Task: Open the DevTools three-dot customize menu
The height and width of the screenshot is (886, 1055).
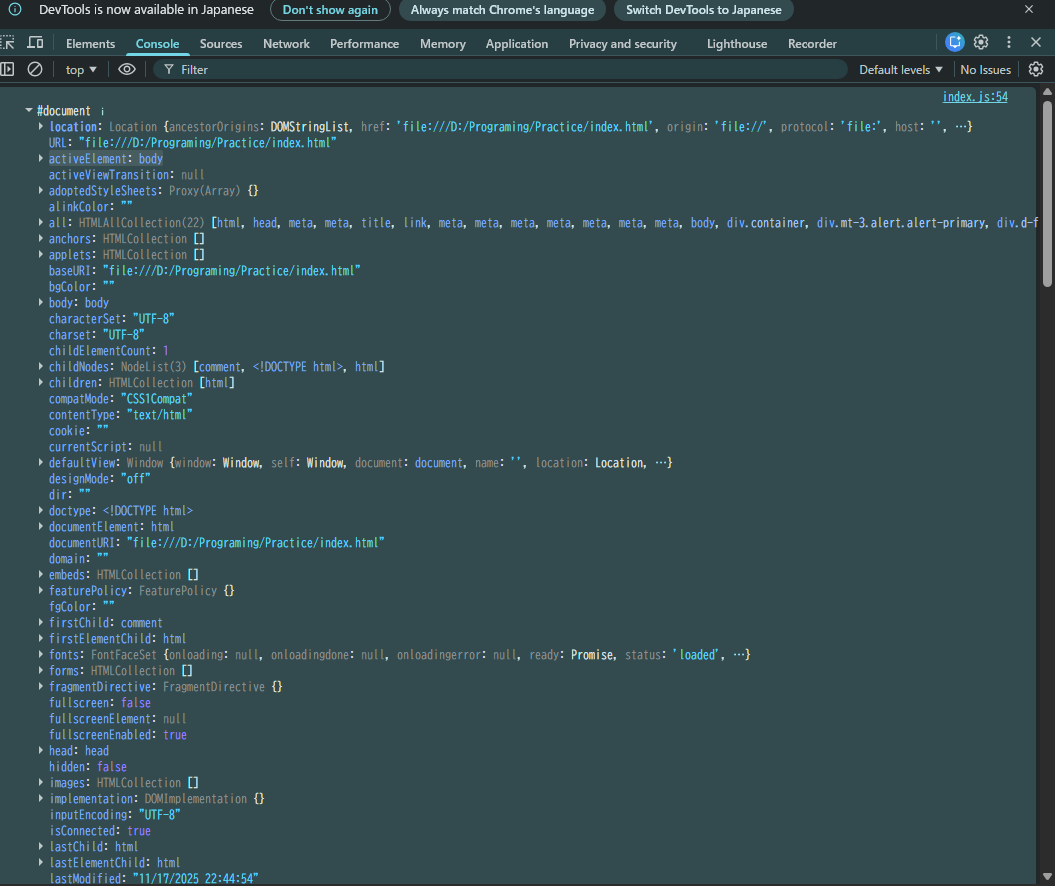Action: [x=1009, y=42]
